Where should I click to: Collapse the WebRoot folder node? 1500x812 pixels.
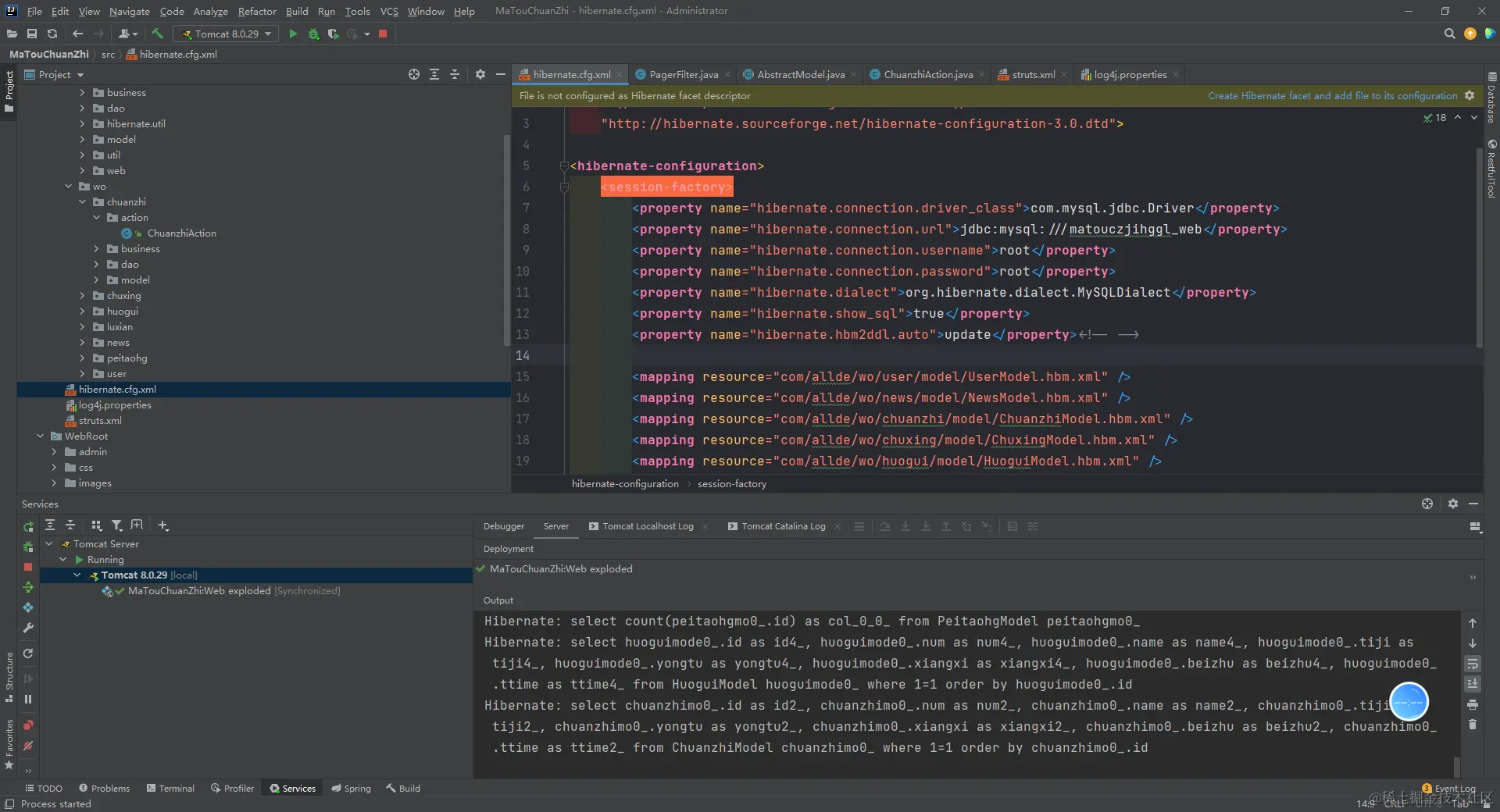point(40,436)
